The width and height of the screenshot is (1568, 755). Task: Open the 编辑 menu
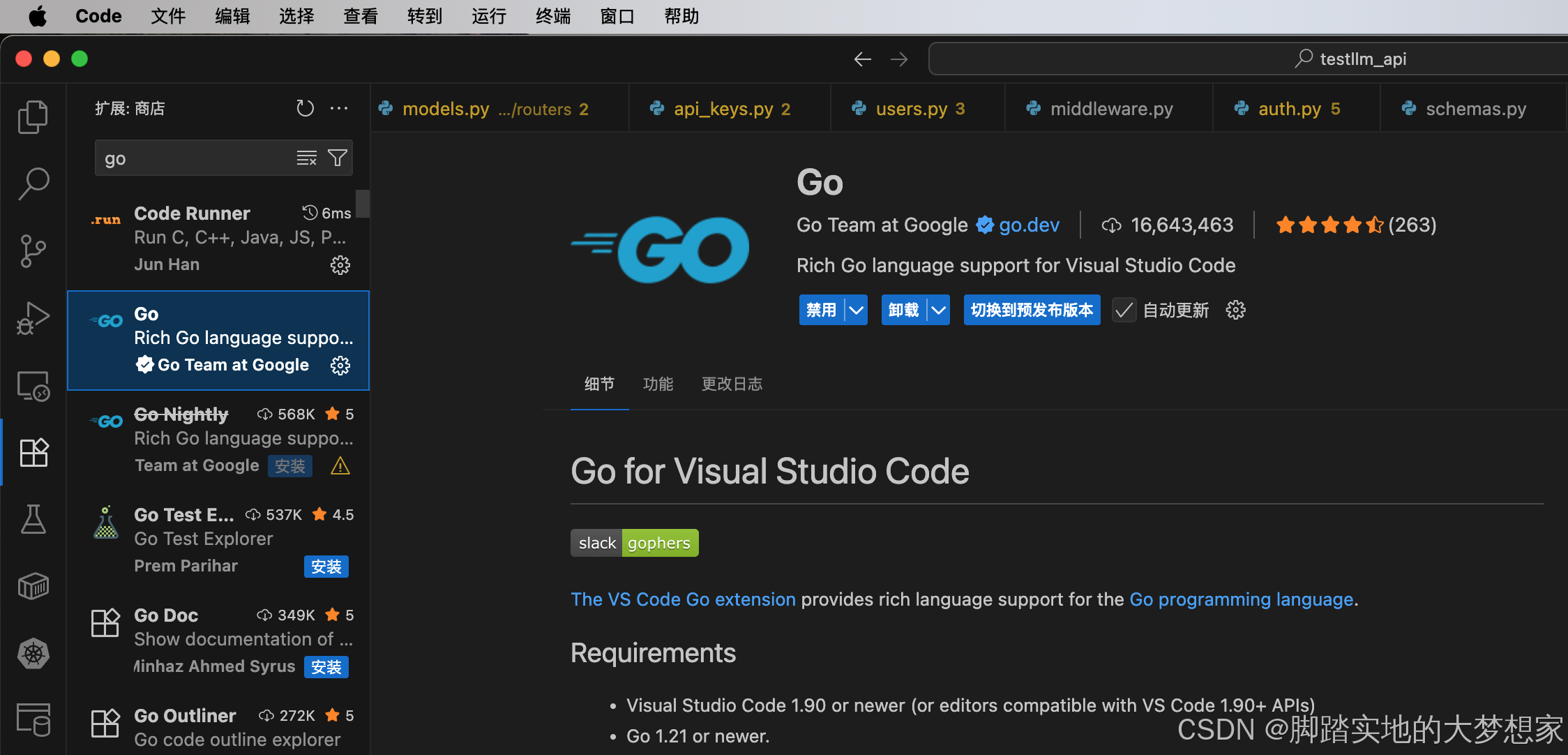[x=232, y=16]
